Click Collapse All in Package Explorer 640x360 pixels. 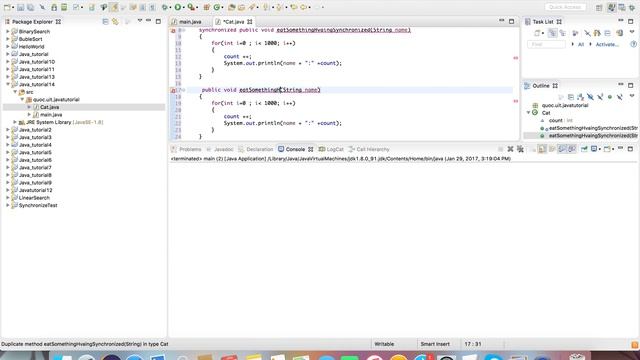tap(105, 22)
